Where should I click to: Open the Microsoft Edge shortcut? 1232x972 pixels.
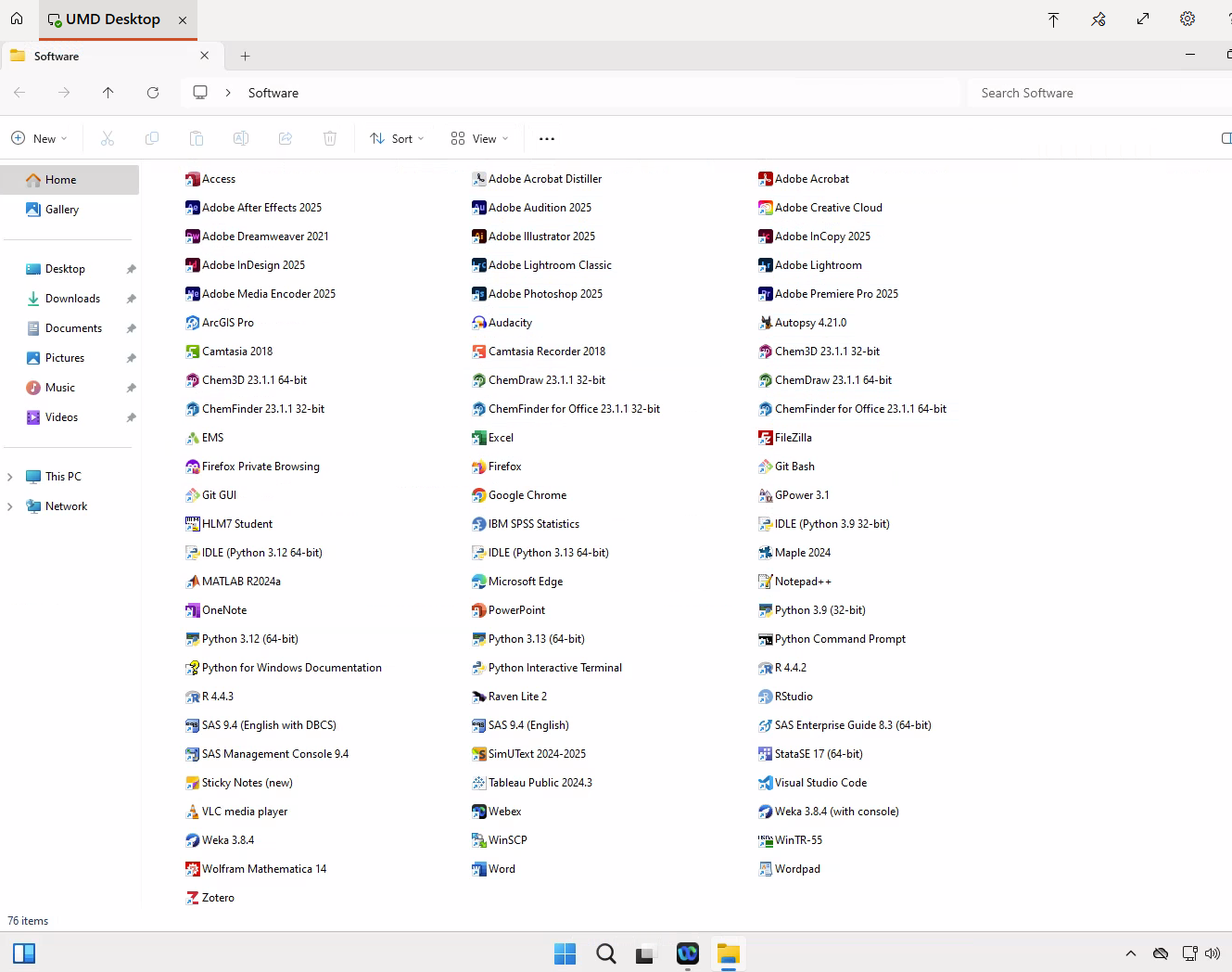point(517,582)
